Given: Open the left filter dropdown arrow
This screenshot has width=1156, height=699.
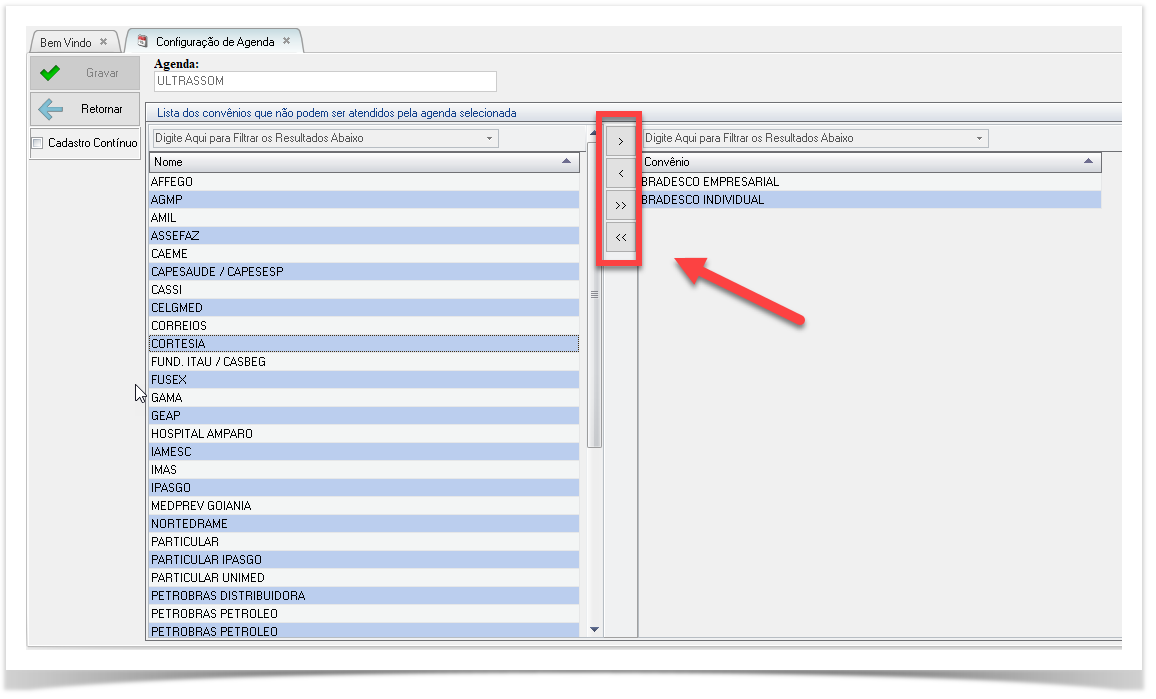Looking at the screenshot, I should pyautogui.click(x=489, y=138).
